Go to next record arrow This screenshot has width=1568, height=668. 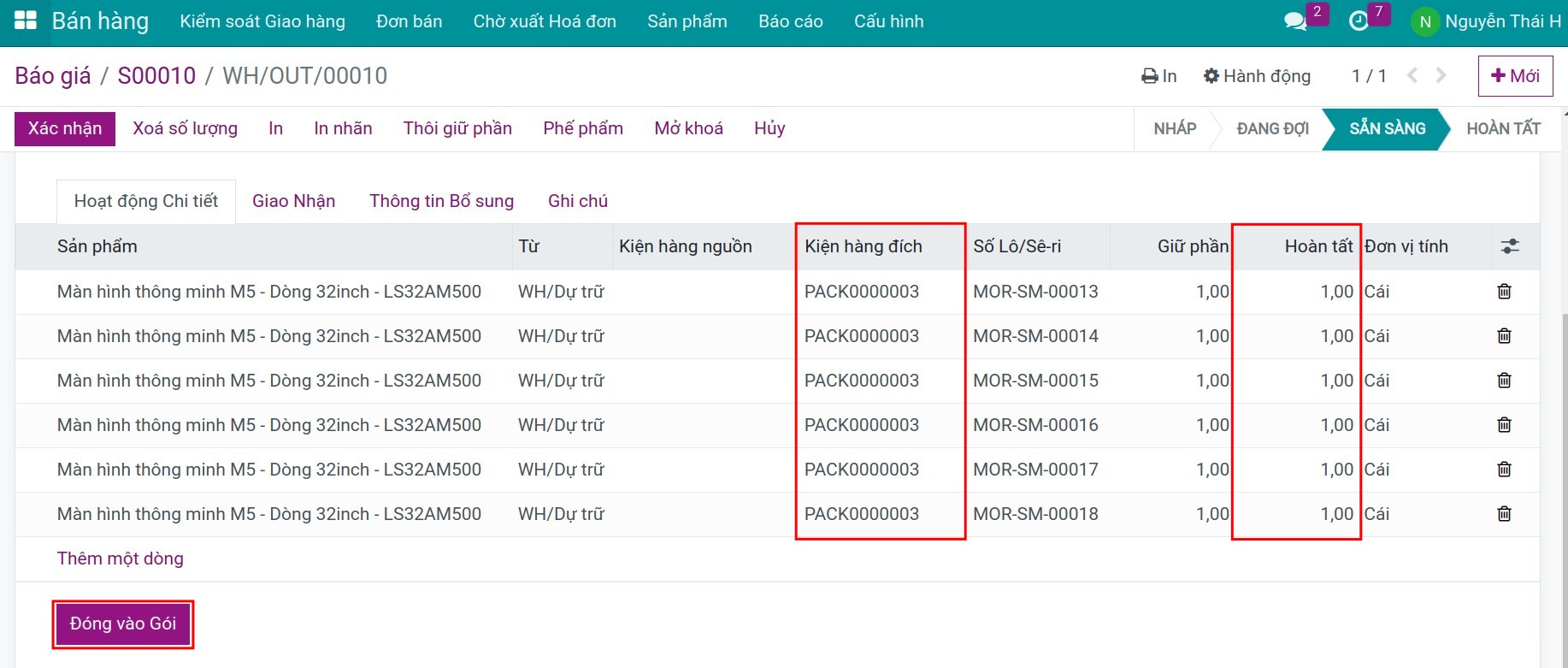click(x=1441, y=75)
